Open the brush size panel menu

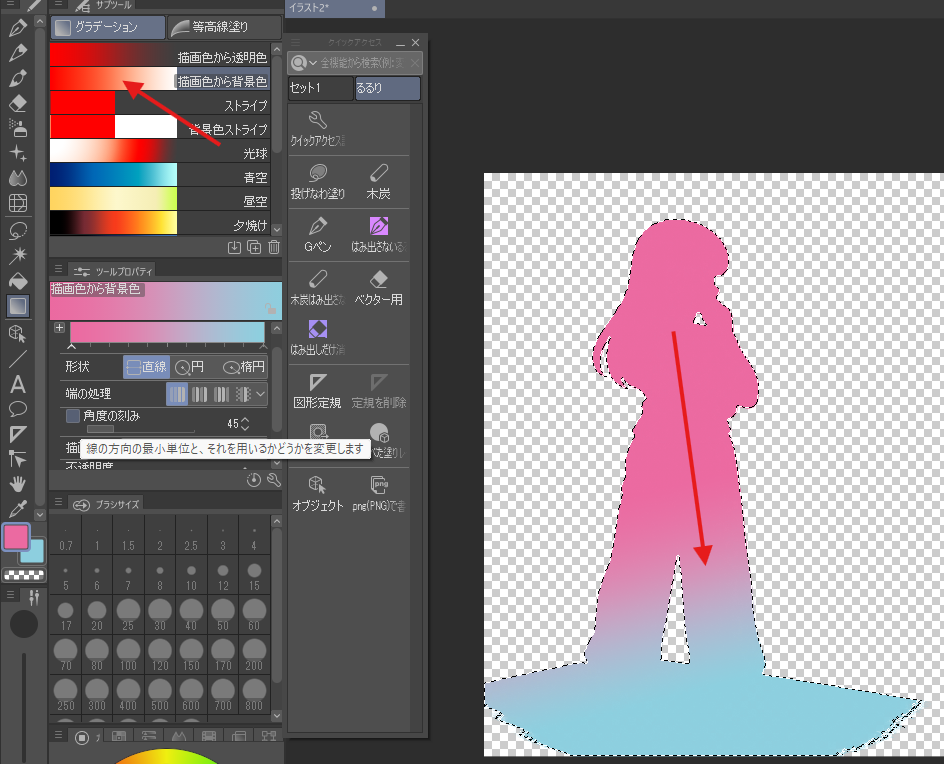58,502
